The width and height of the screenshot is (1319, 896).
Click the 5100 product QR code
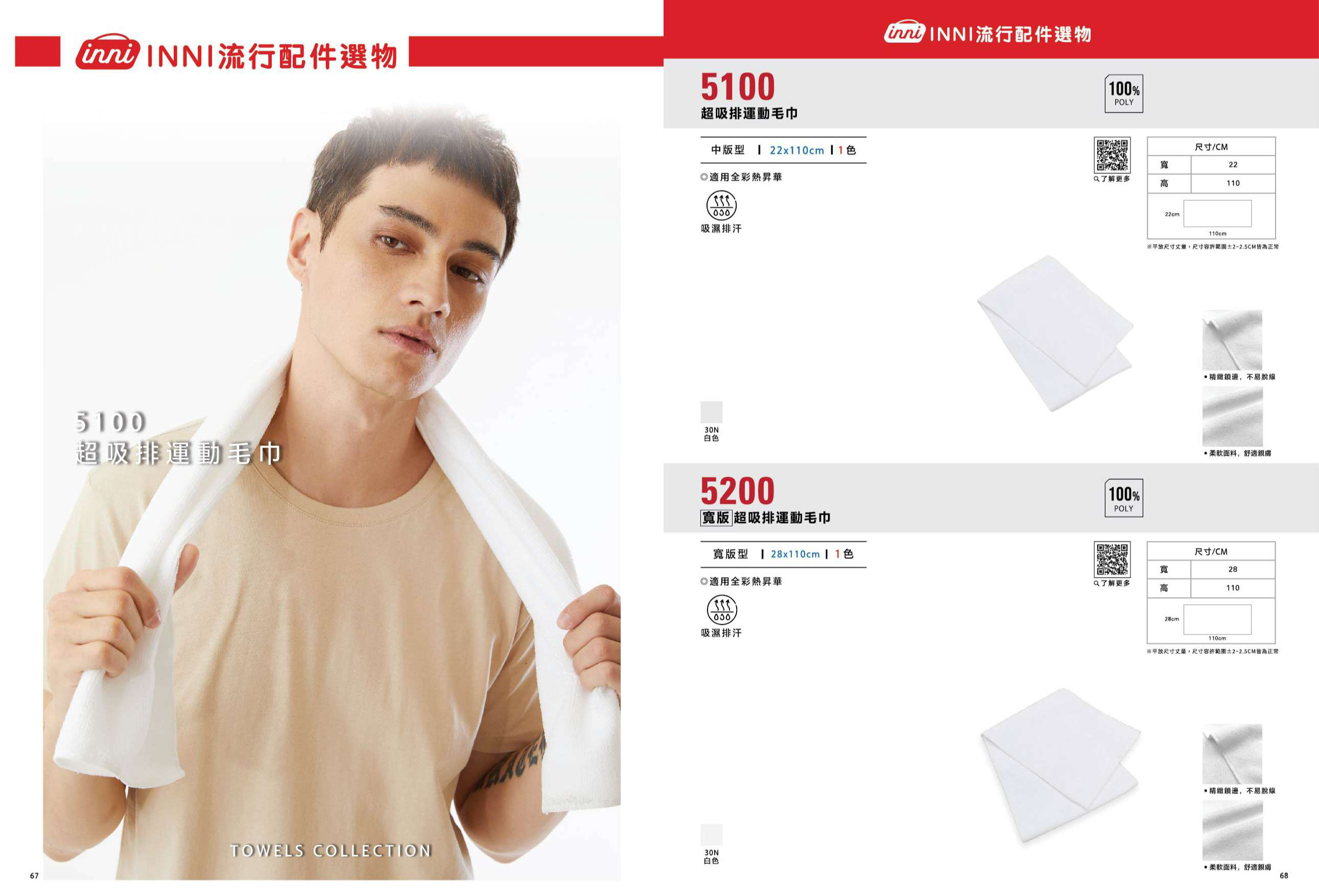pos(1112,155)
